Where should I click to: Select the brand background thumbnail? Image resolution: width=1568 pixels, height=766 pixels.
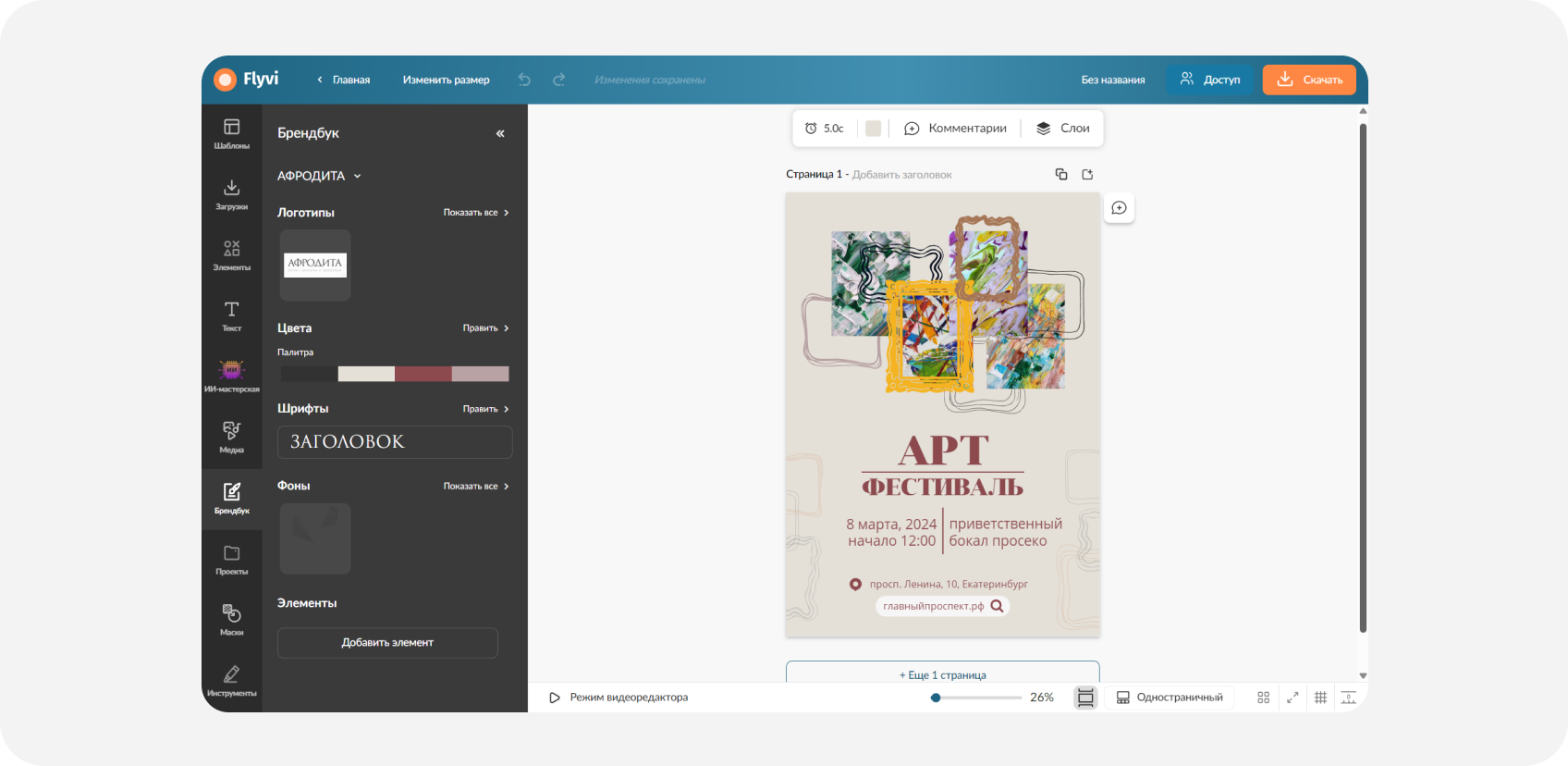tap(315, 539)
